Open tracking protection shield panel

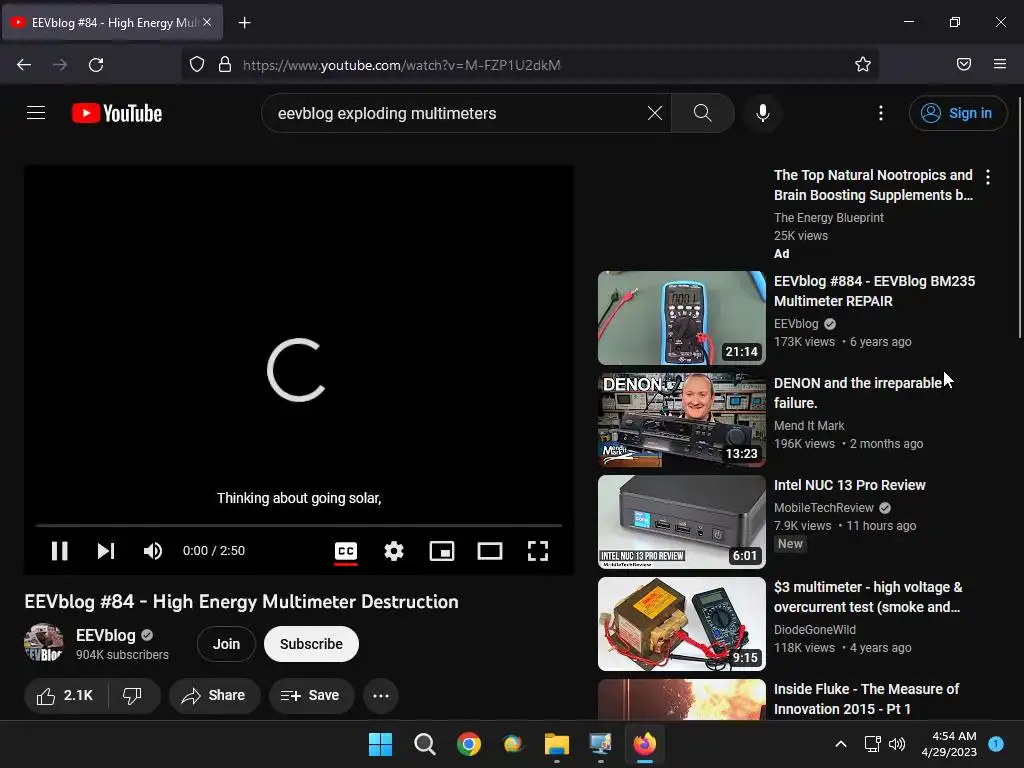pos(197,64)
